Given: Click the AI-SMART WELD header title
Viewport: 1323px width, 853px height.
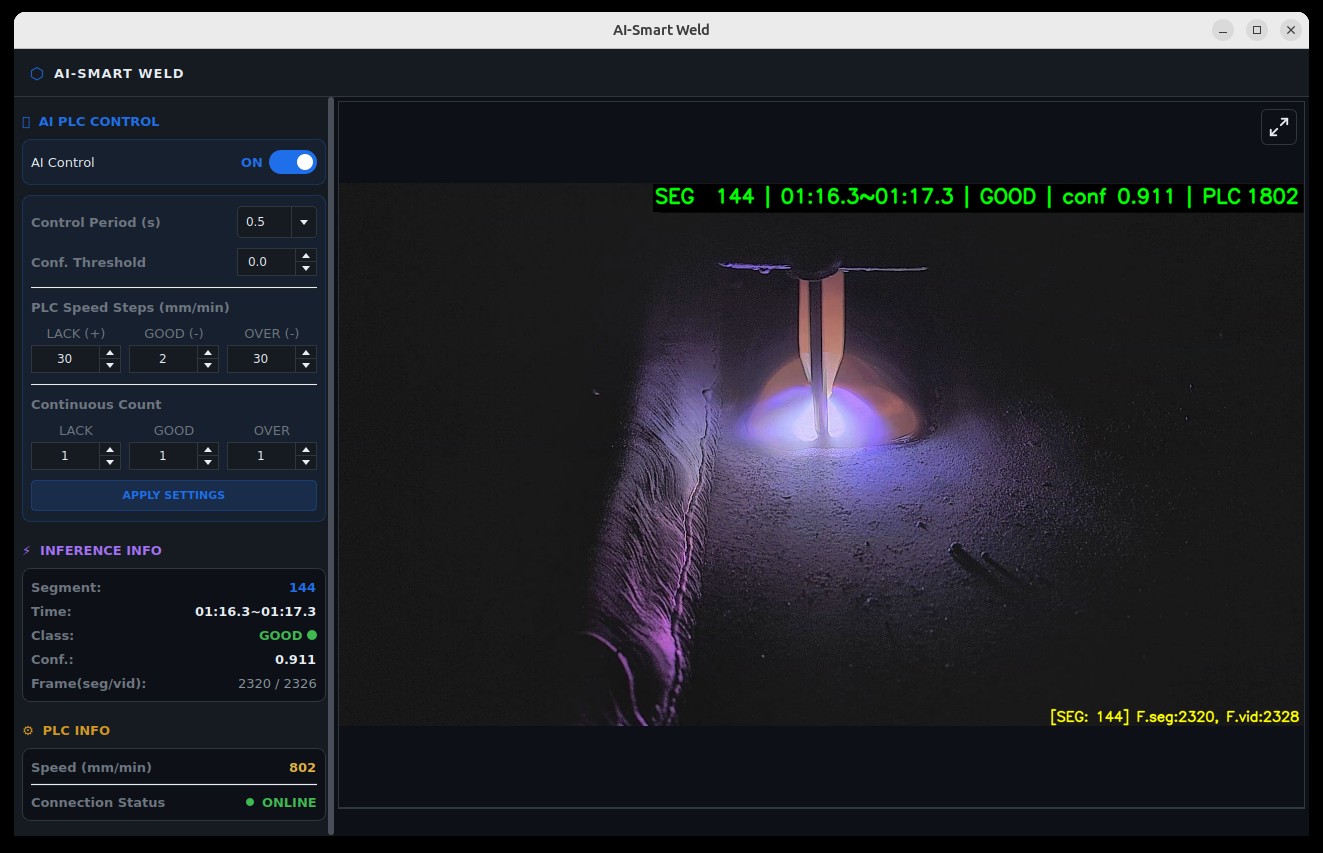Looking at the screenshot, I should point(119,73).
